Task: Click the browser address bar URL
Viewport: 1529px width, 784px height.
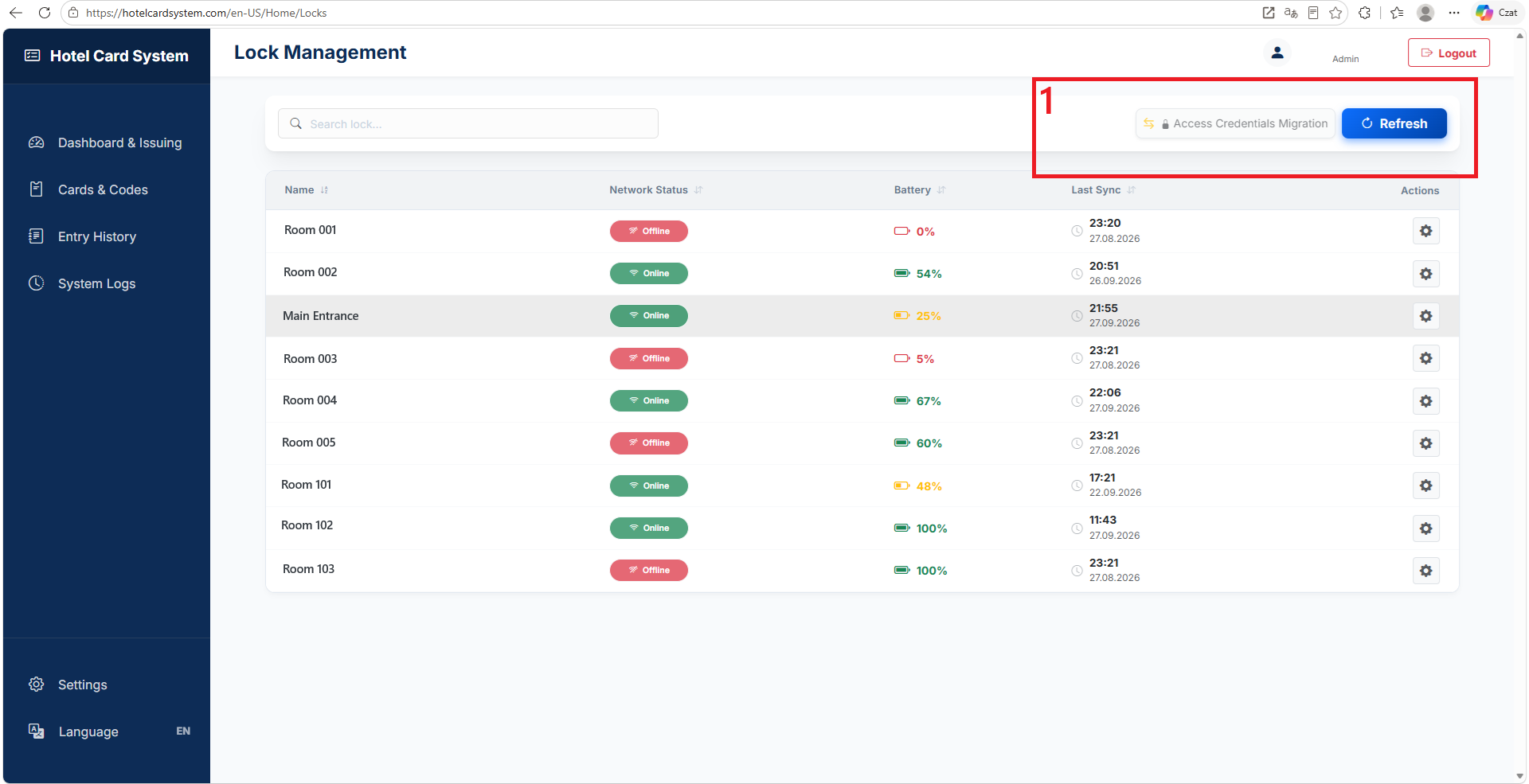Action: coord(206,13)
